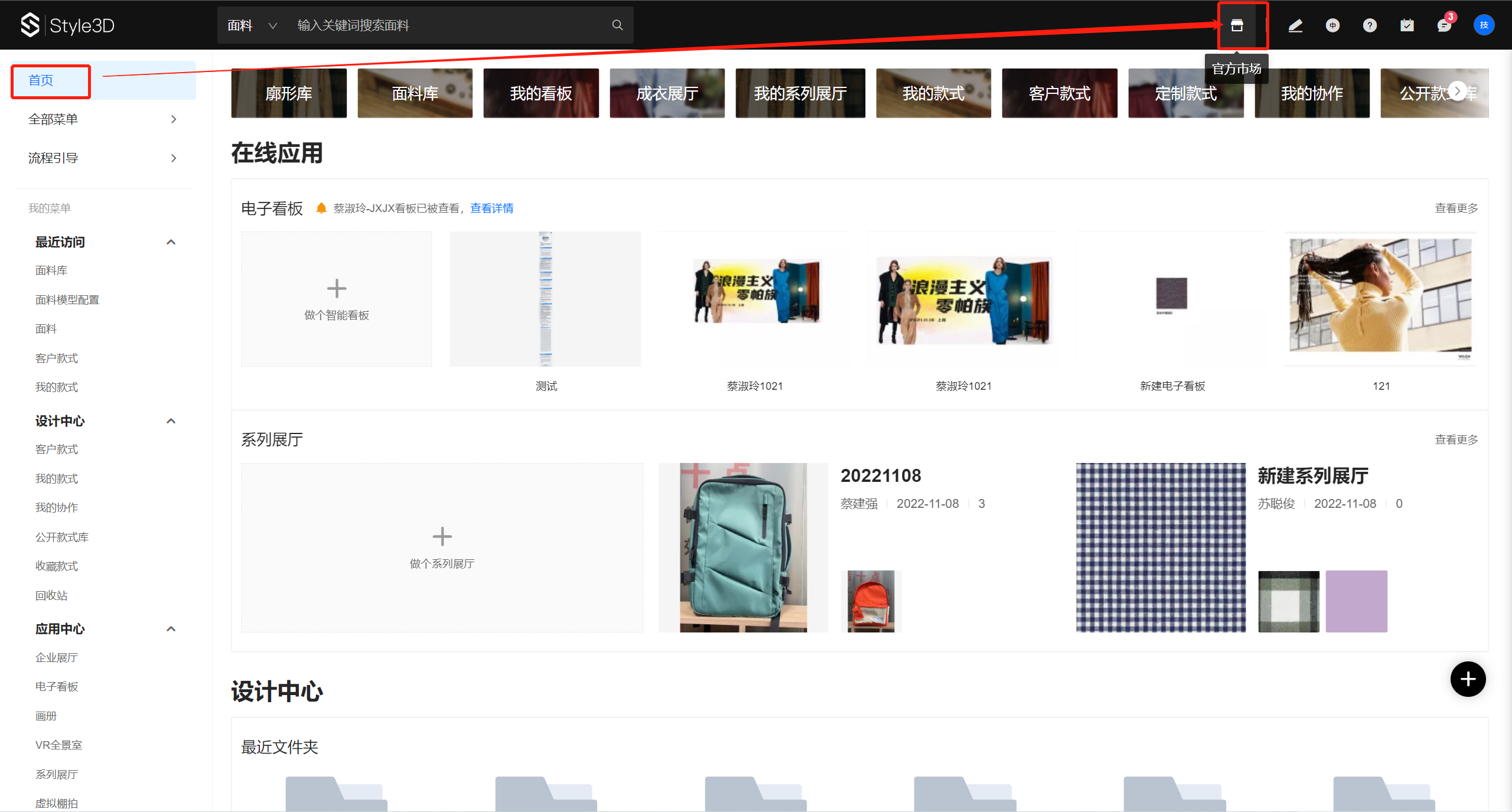The height and width of the screenshot is (812, 1512).
Task: Open the 面料库 shortcut tile
Action: (x=415, y=93)
